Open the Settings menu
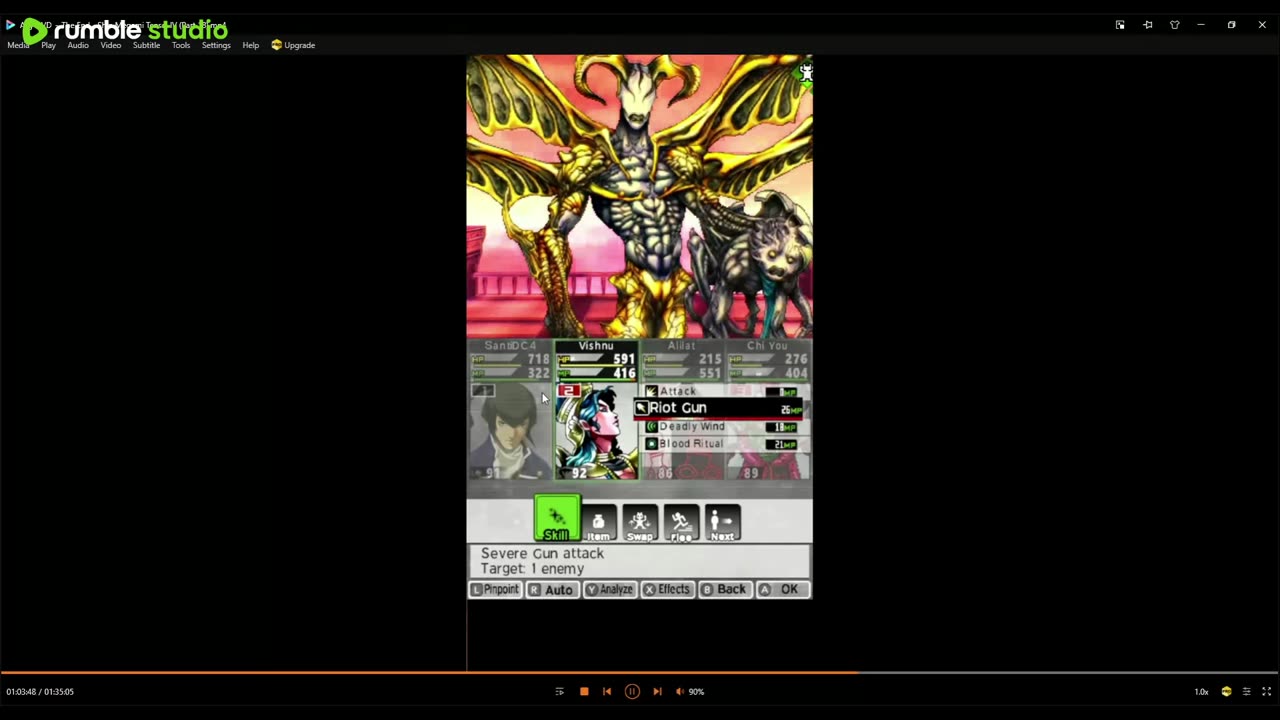This screenshot has width=1280, height=720. click(216, 45)
